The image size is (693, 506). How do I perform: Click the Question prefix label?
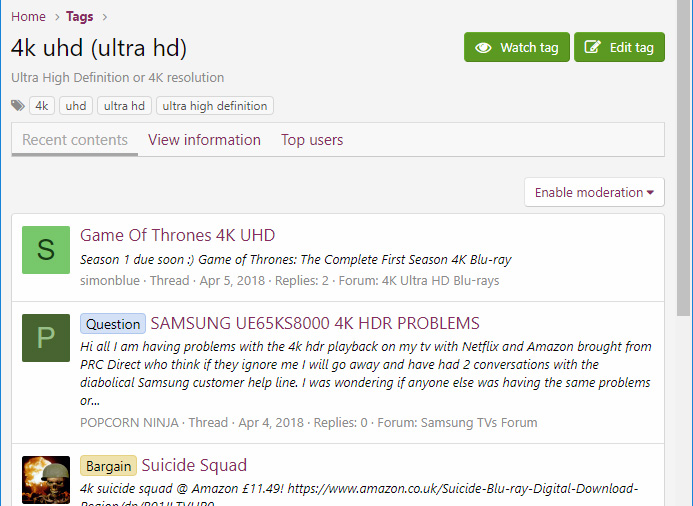pyautogui.click(x=113, y=324)
